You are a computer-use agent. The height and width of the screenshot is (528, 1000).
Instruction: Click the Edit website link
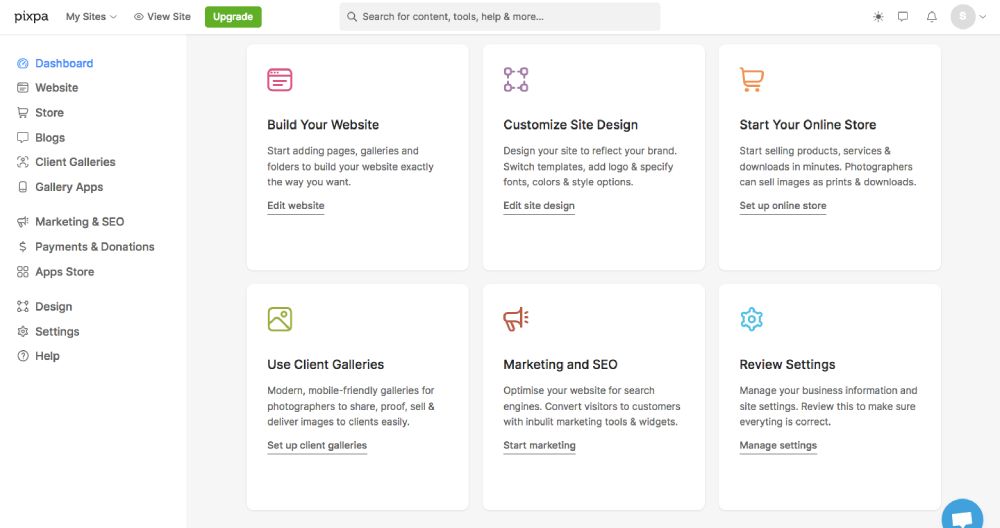(295, 206)
